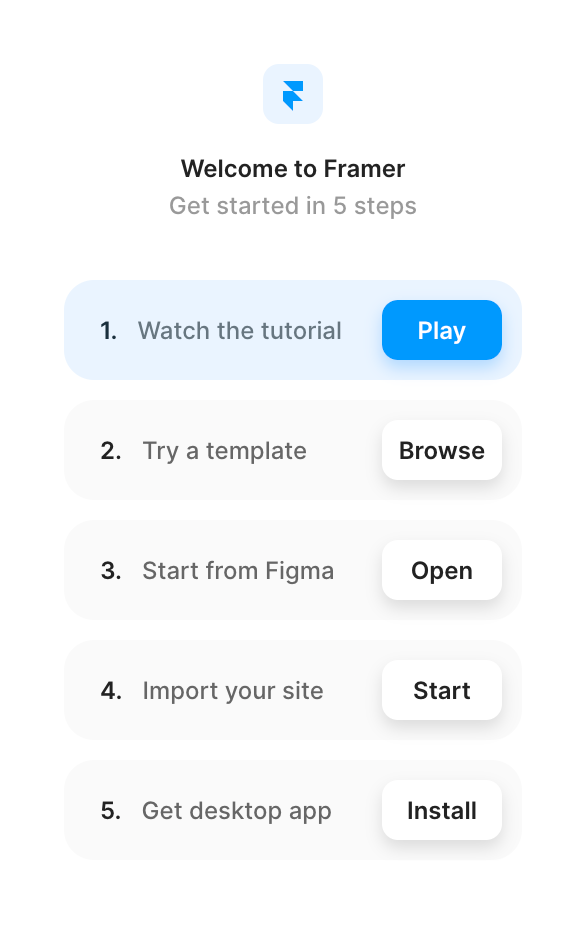Click step number 1 label
This screenshot has height=925, width=586.
coord(110,330)
